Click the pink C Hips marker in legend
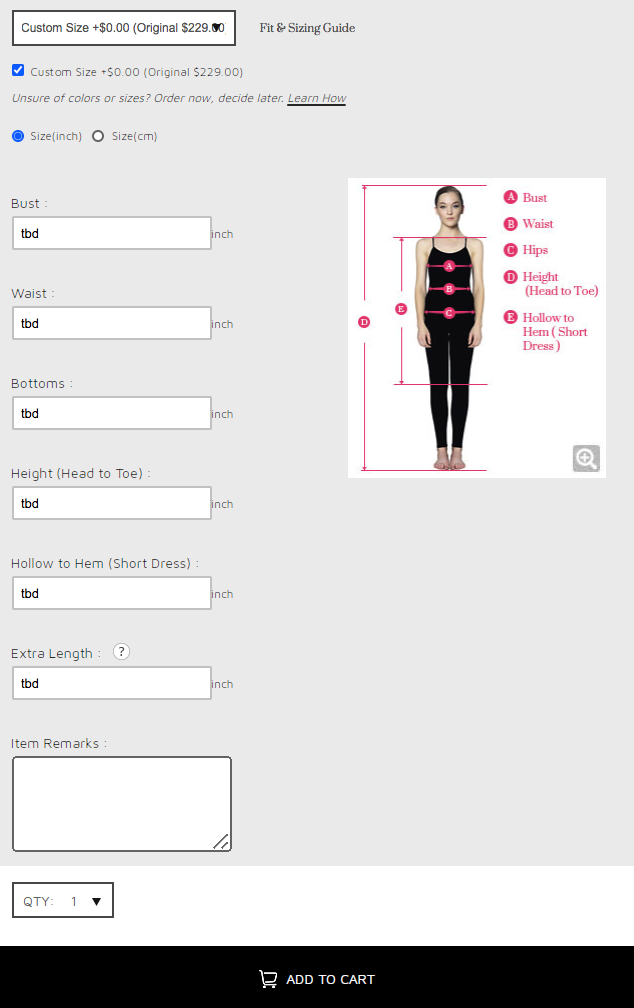Viewport: 634px width, 1008px height. pyautogui.click(x=511, y=249)
